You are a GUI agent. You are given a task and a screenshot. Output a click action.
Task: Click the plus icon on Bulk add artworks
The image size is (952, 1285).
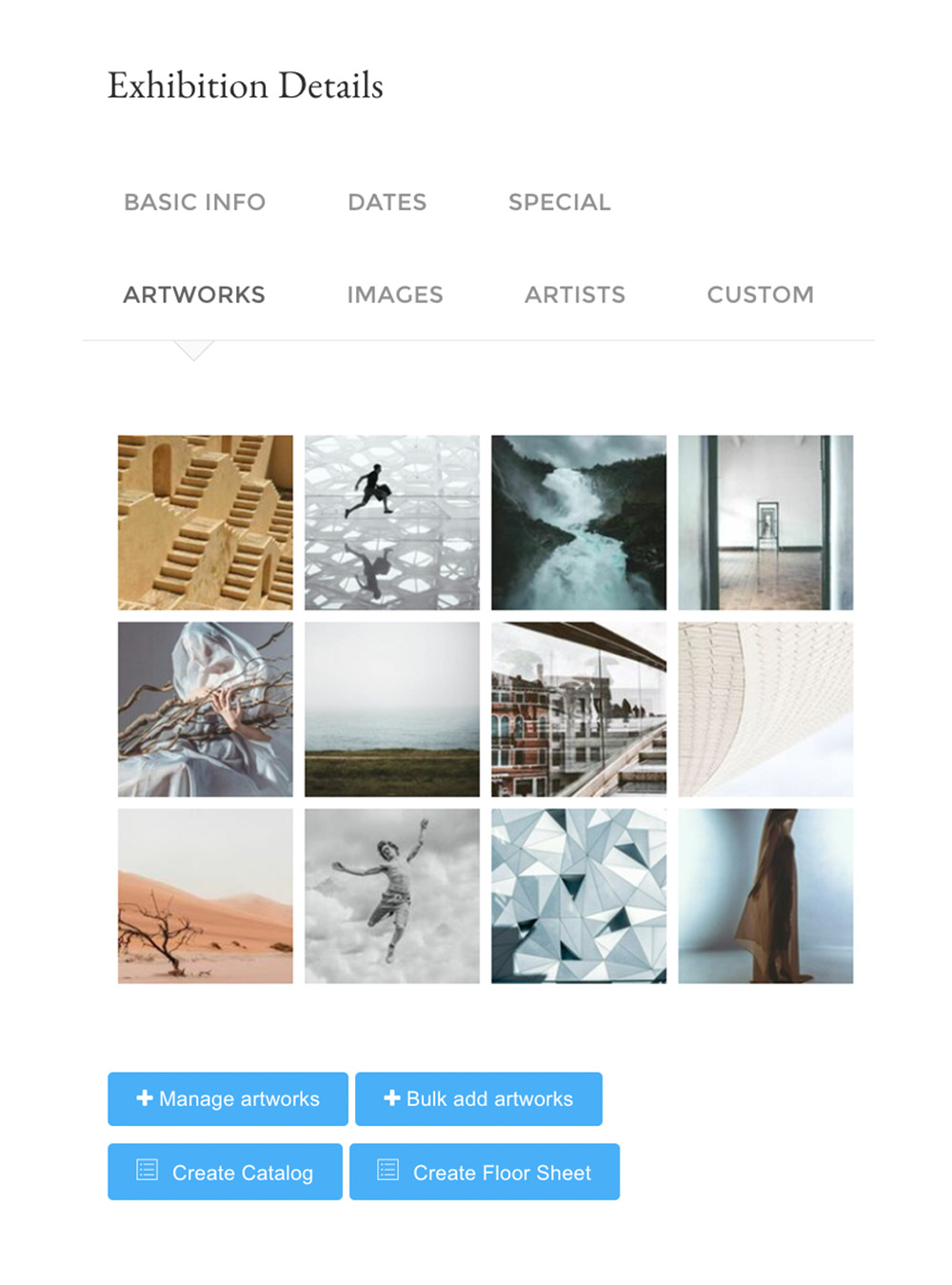coord(392,1097)
